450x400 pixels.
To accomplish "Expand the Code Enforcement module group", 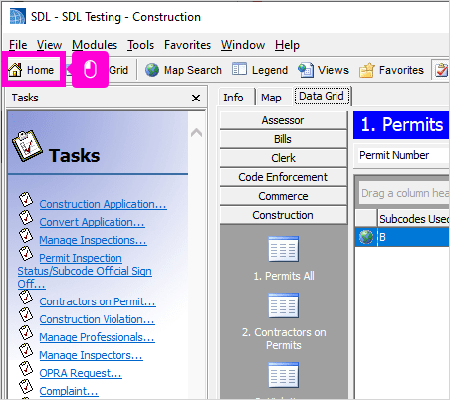I will [x=283, y=177].
